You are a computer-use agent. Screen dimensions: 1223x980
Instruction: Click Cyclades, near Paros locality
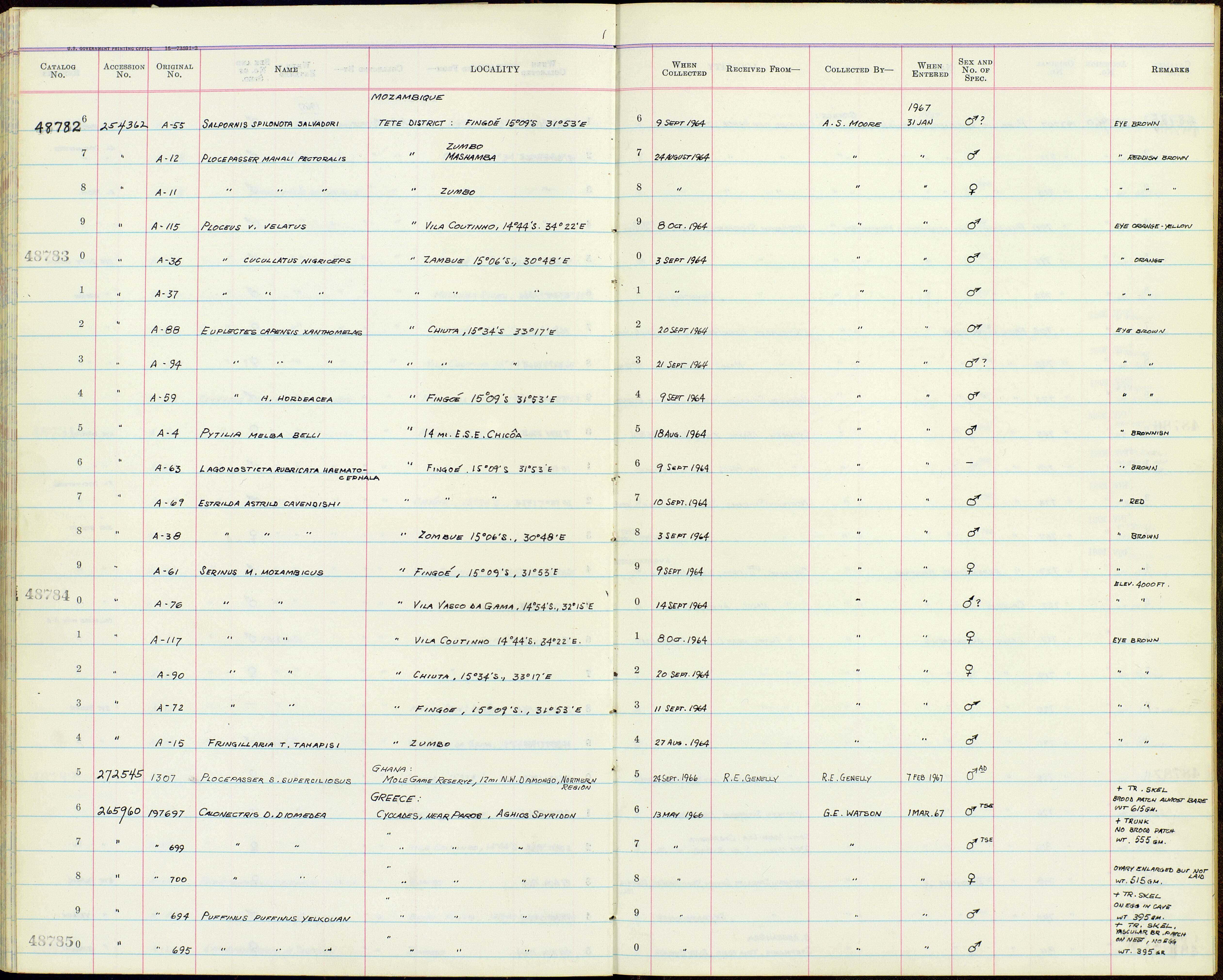click(477, 815)
